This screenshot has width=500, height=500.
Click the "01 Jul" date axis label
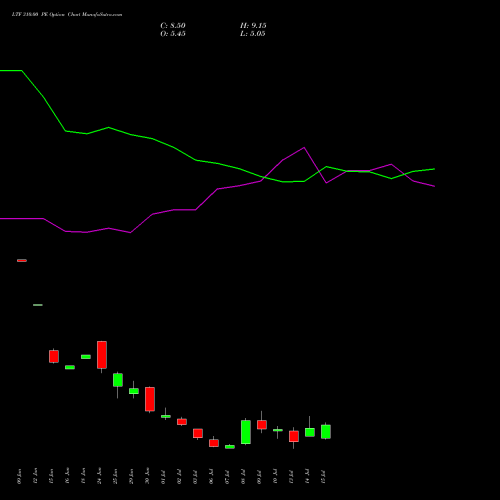tap(163, 477)
